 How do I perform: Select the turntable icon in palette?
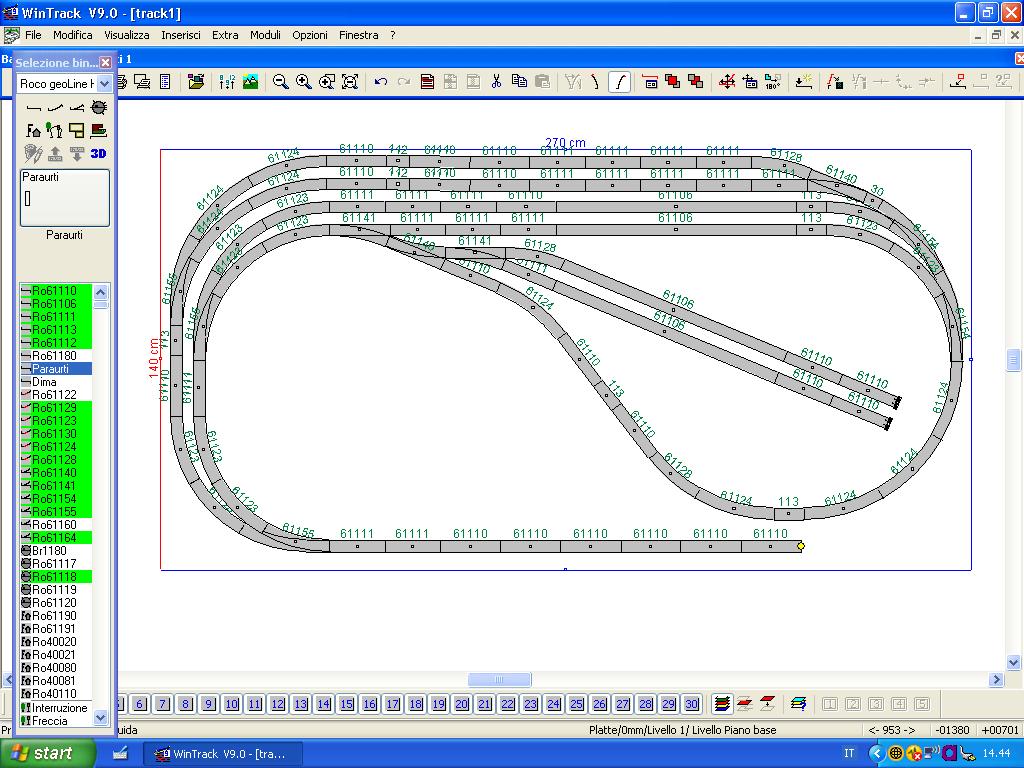point(99,107)
